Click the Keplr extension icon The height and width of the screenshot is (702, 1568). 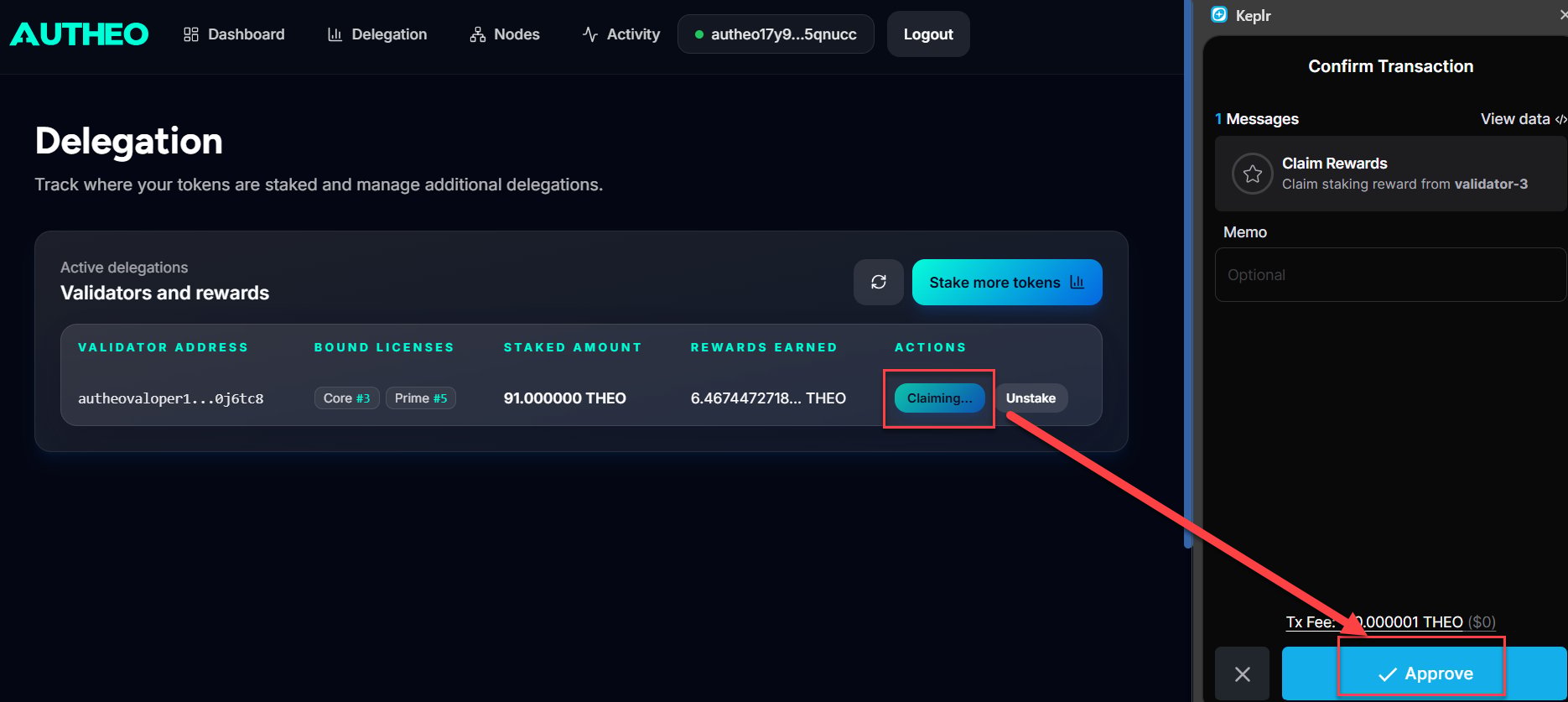[x=1219, y=14]
